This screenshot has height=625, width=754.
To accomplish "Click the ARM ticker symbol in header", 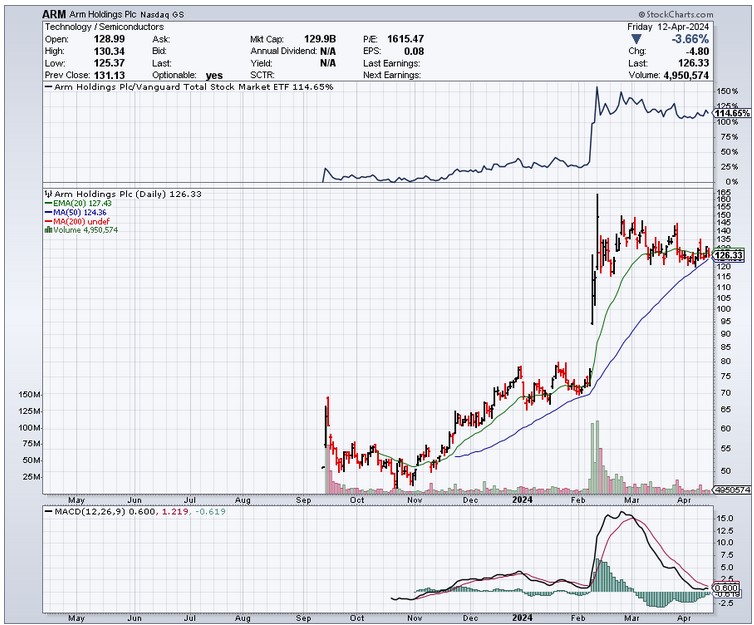I will click(54, 15).
